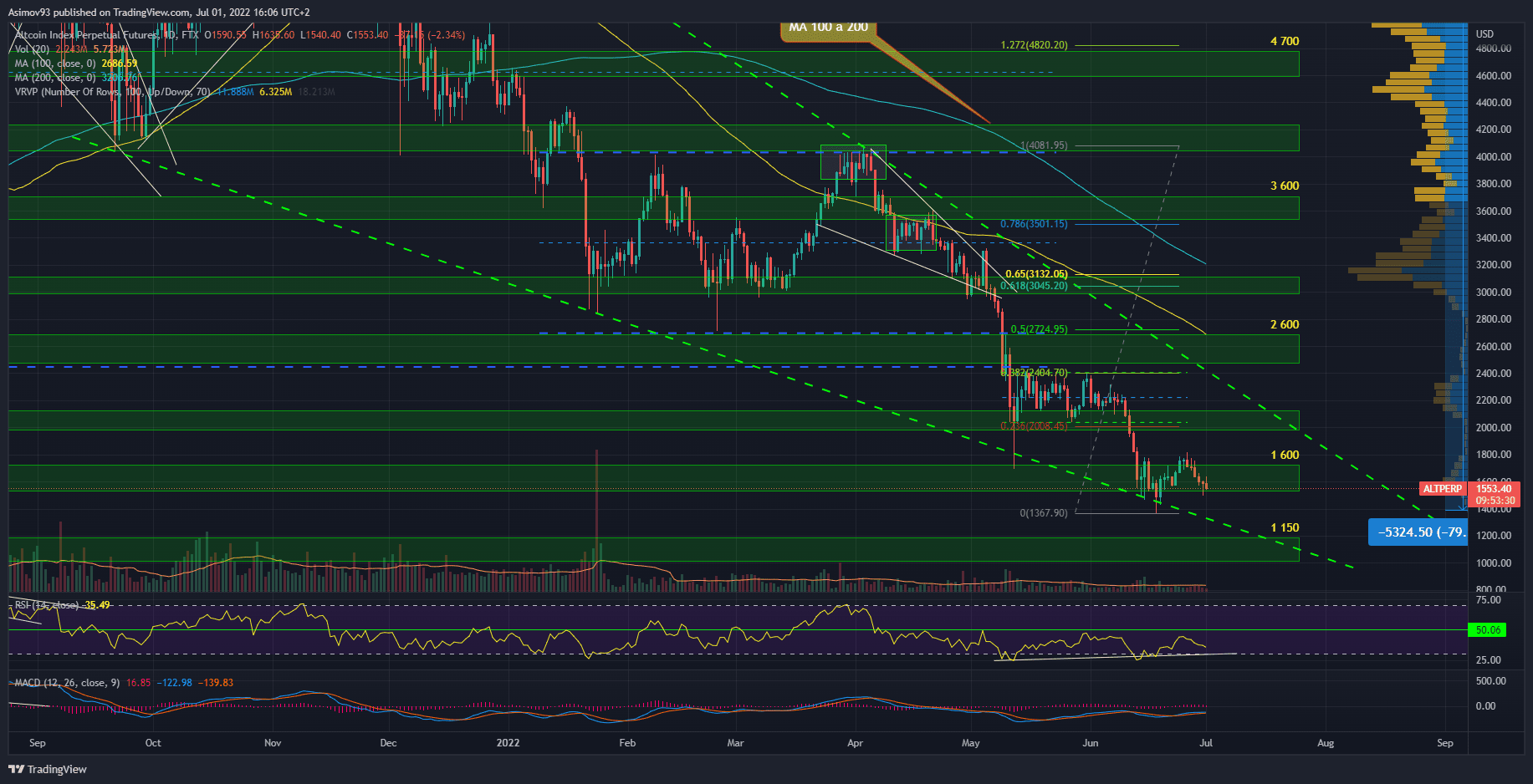Click the Jul label on time axis
Image resolution: width=1533 pixels, height=784 pixels.
coord(1206,743)
